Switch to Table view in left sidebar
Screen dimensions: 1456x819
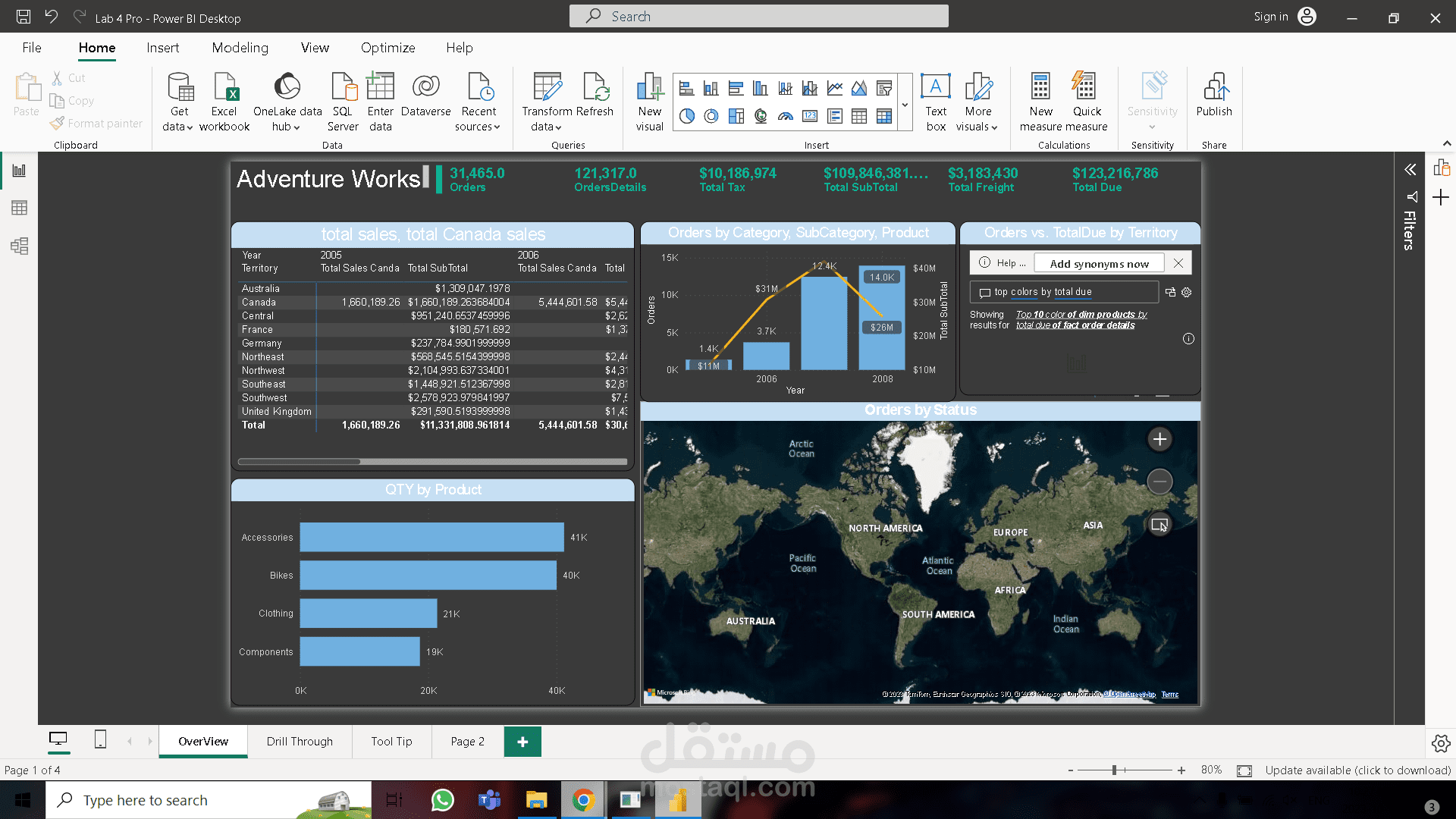[19, 208]
